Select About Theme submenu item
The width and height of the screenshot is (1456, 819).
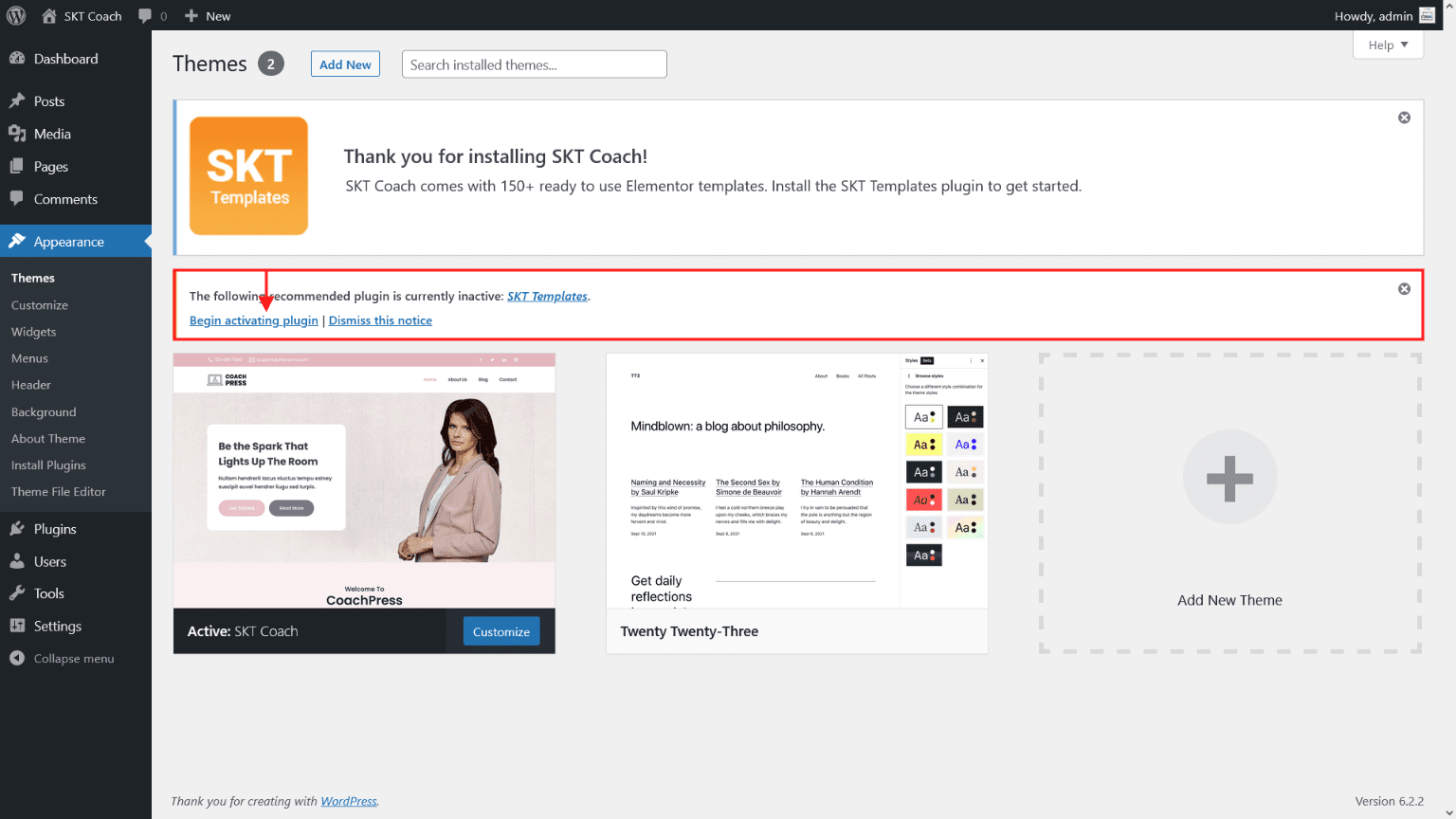pyautogui.click(x=48, y=439)
